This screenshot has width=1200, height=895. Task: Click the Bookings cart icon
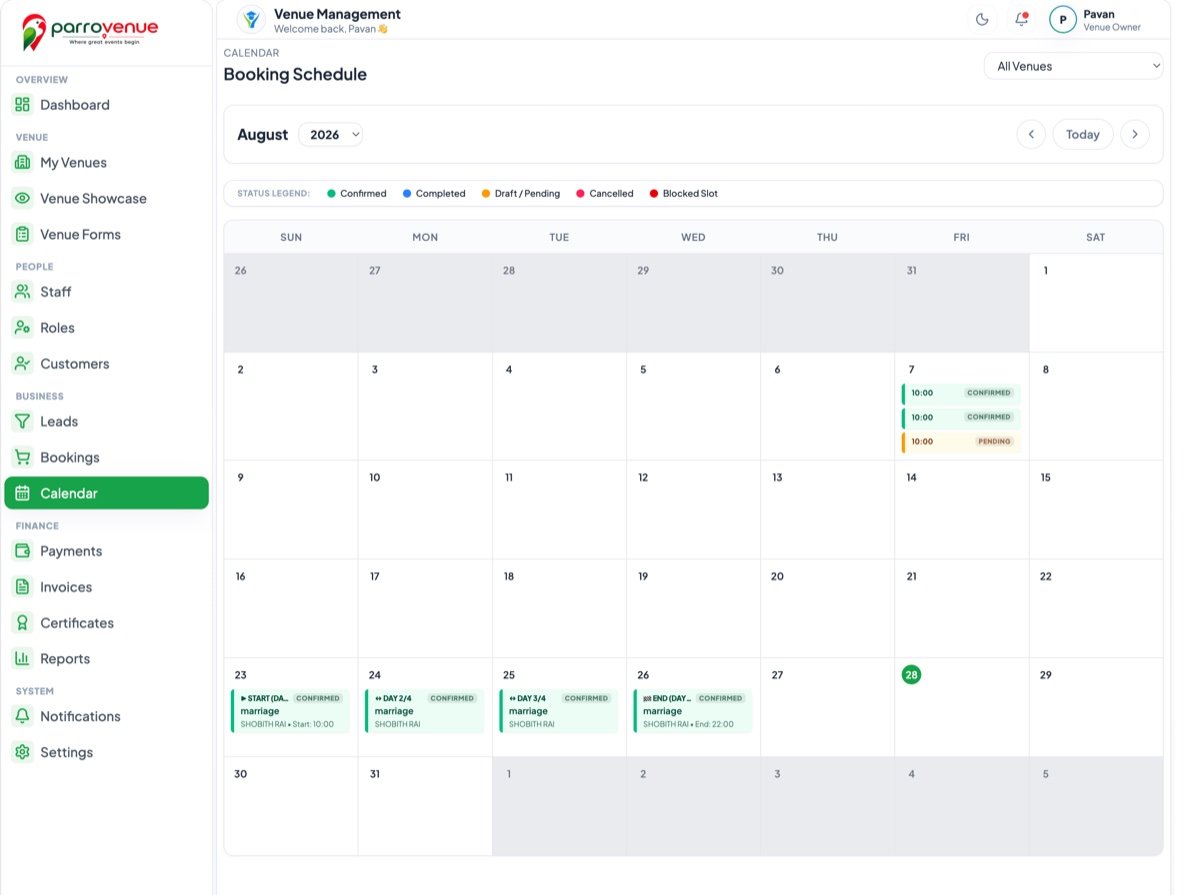tap(22, 457)
